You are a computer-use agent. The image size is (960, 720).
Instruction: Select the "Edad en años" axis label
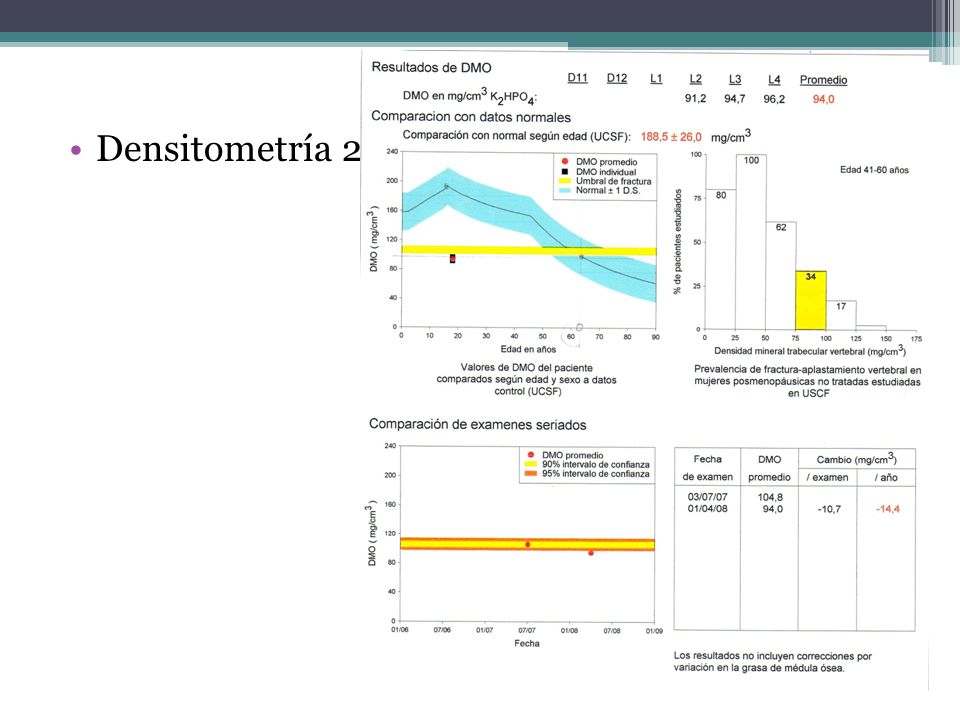(528, 349)
